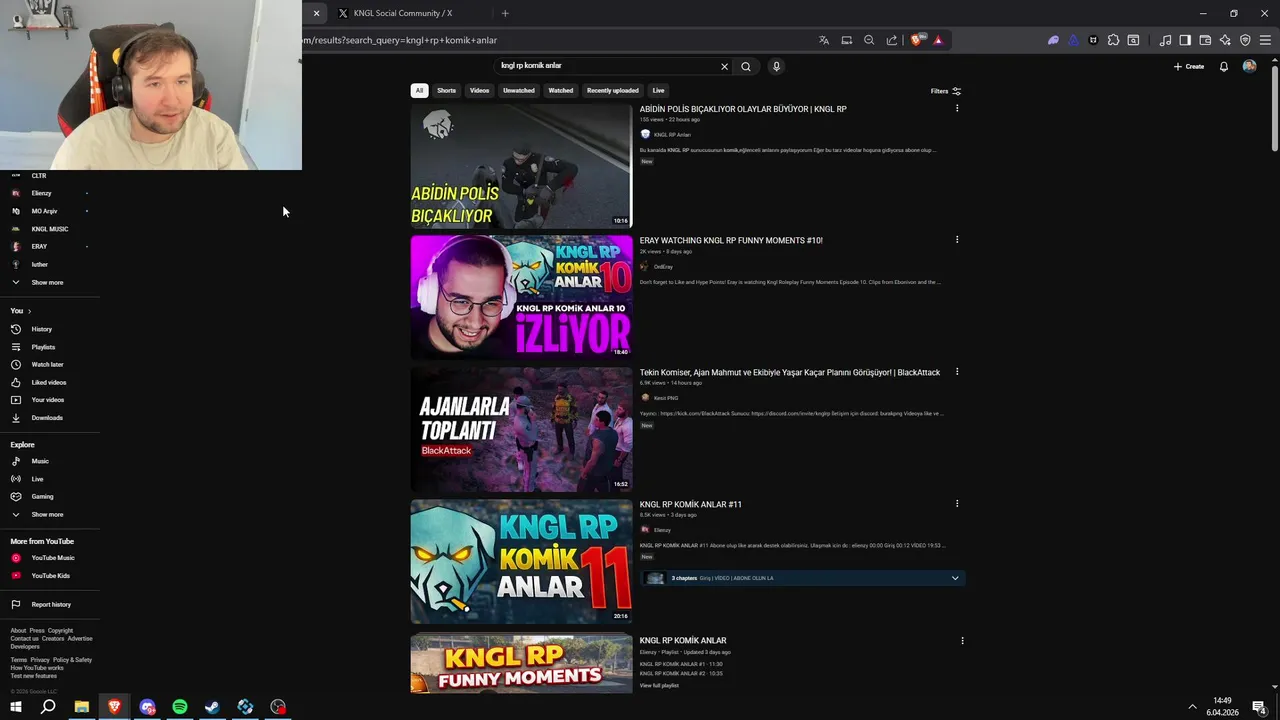Open Steam from the taskbar
1280x720 pixels.
tap(212, 707)
